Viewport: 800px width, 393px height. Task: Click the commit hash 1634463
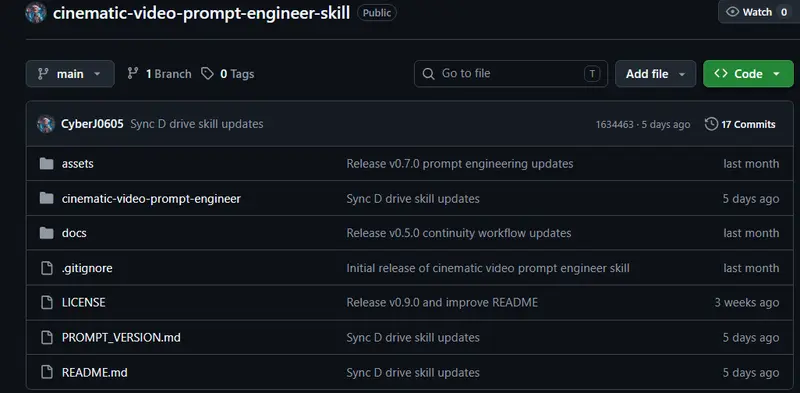614,125
